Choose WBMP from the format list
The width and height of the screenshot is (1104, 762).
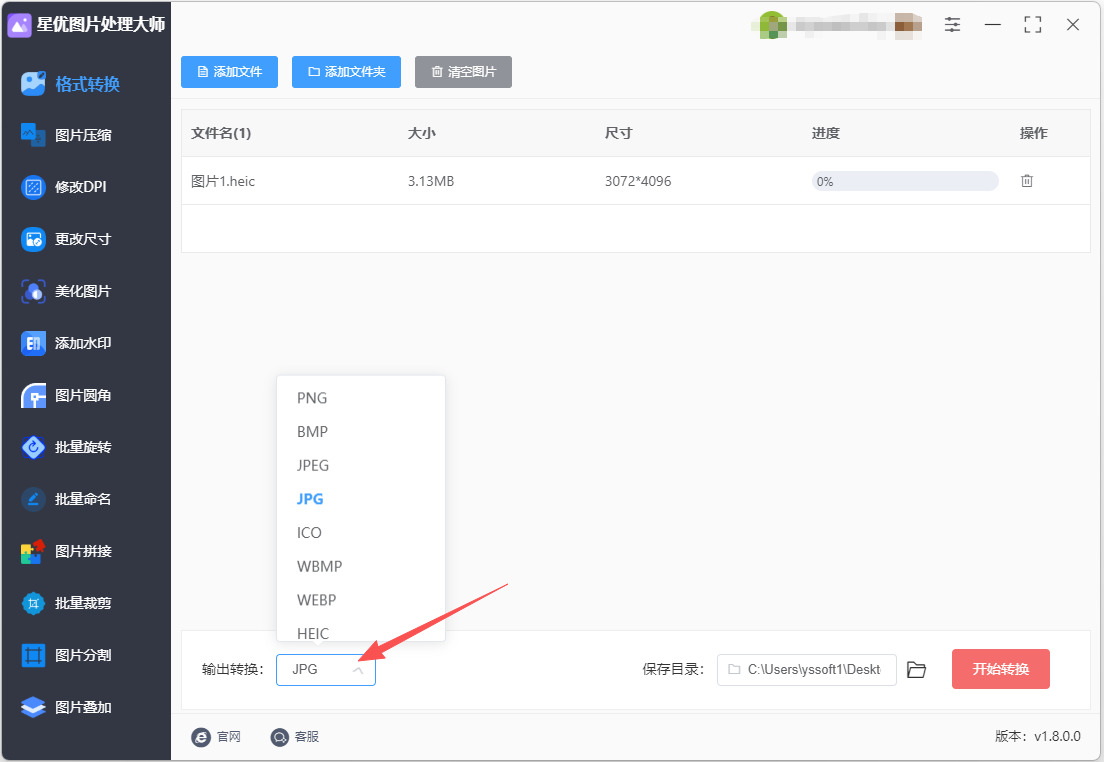(x=360, y=566)
